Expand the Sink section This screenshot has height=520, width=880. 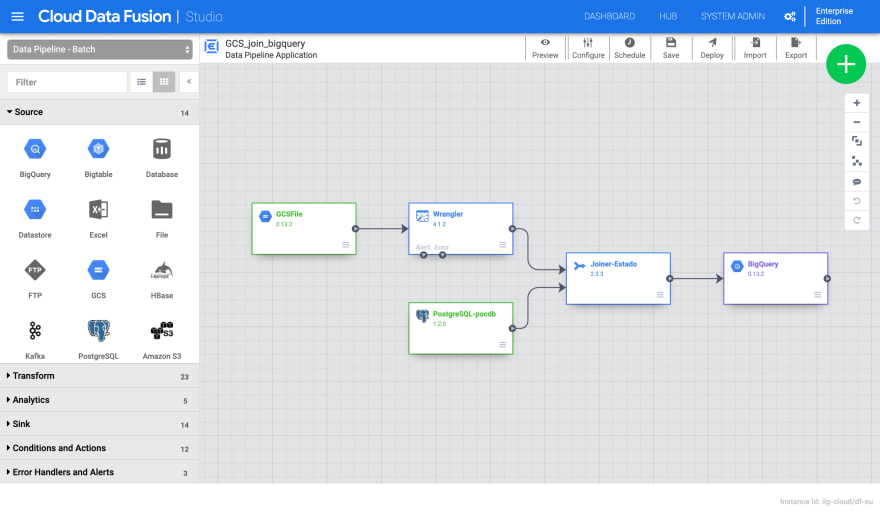pyautogui.click(x=99, y=424)
